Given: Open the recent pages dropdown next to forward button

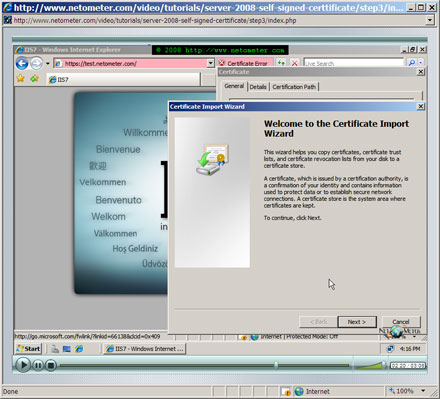Looking at the screenshot, I should click(x=48, y=63).
